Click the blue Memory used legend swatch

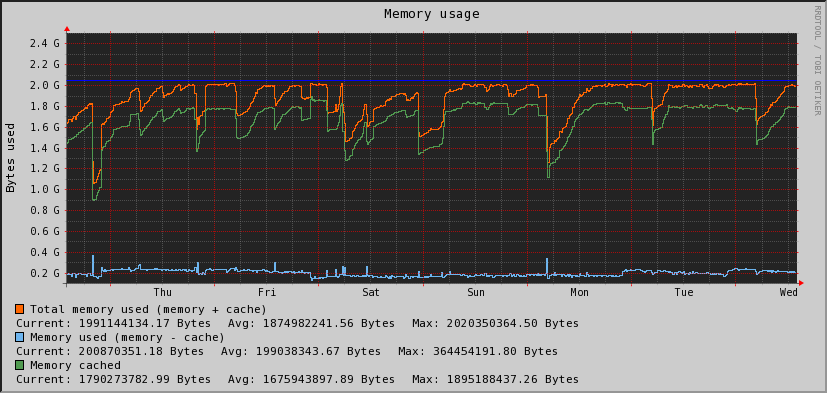pos(20,337)
